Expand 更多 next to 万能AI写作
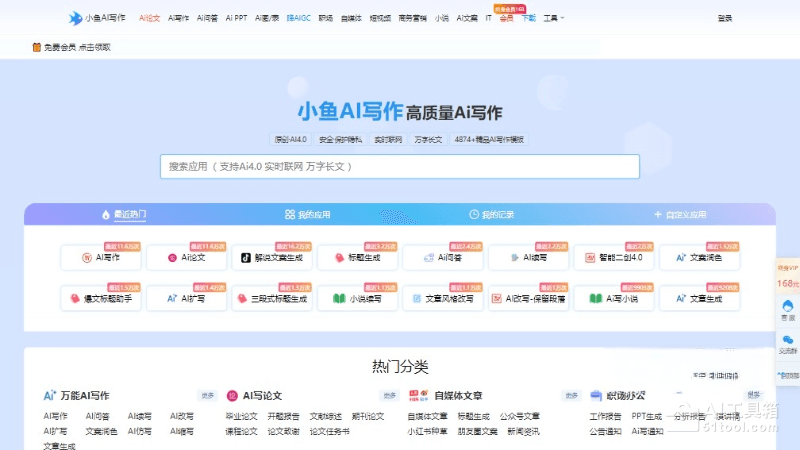This screenshot has height=450, width=800. 206,395
